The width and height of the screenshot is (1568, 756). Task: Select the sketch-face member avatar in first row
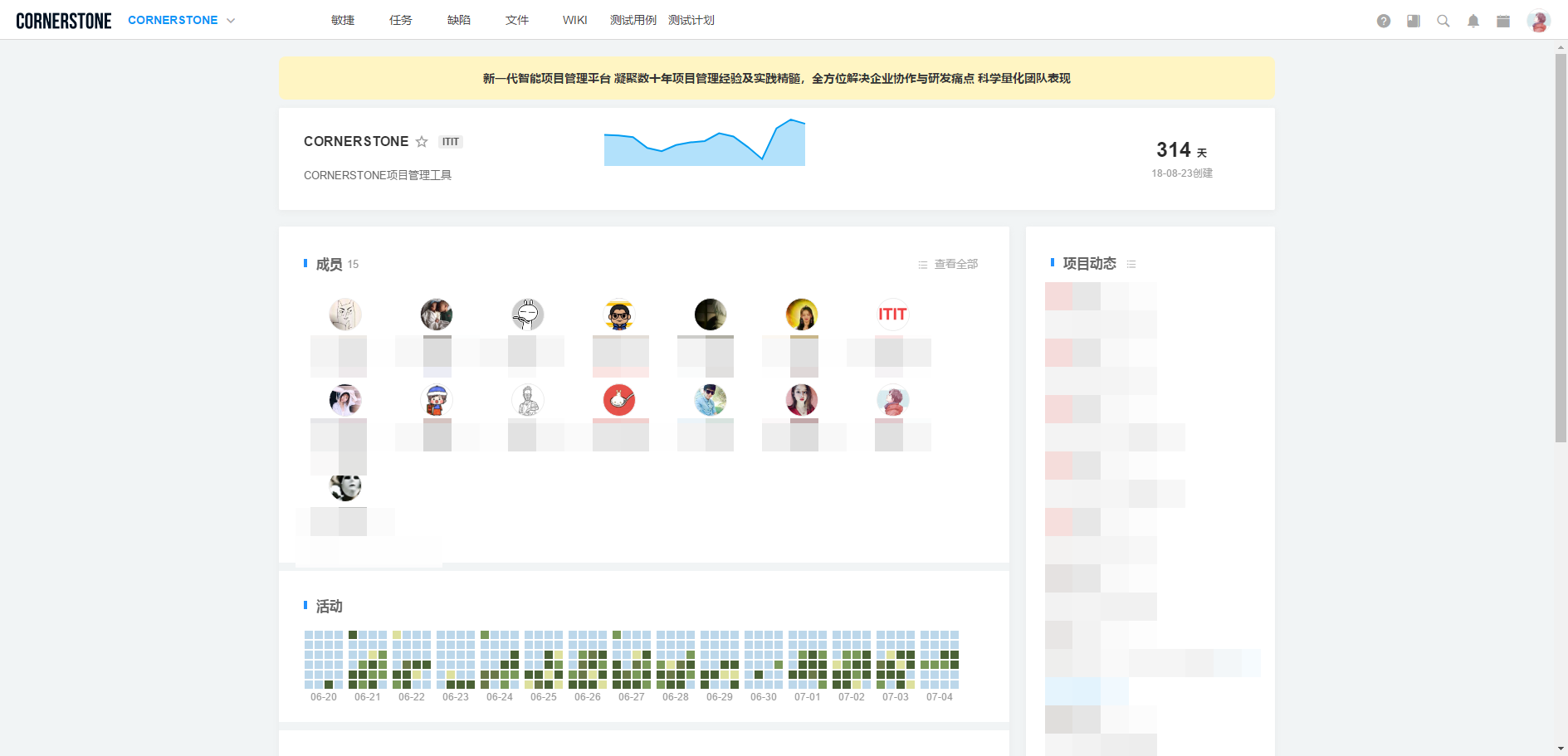(345, 315)
